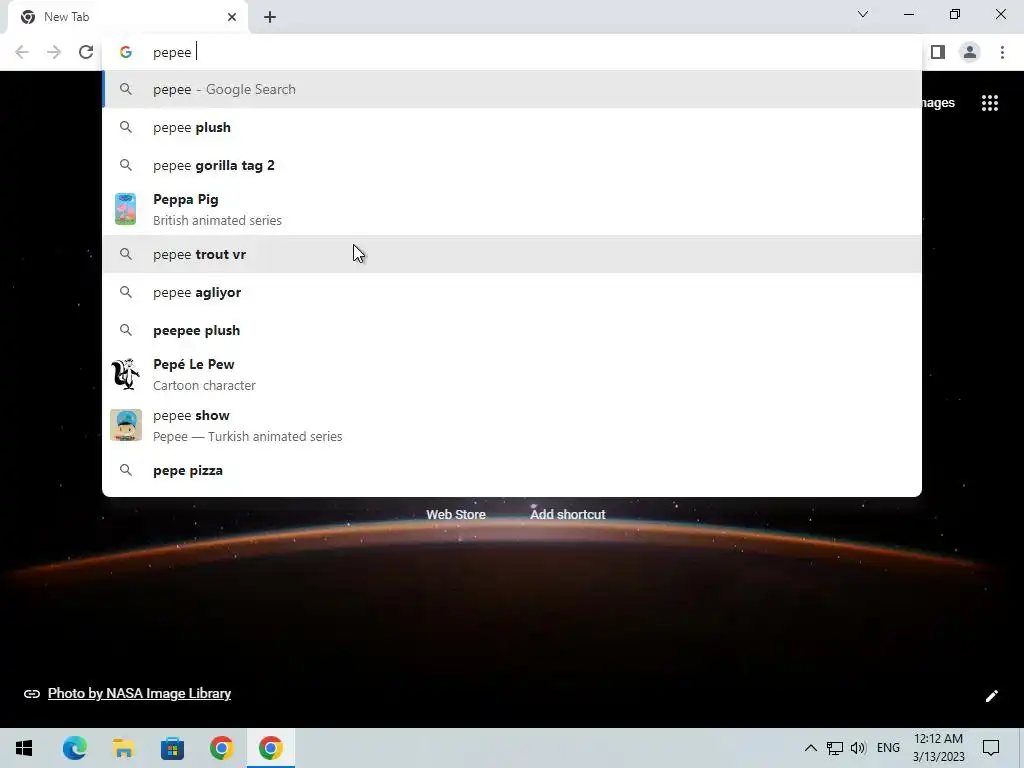Viewport: 1024px width, 768px height.
Task: Click the first Chrome taskbar icon
Action: [221, 748]
